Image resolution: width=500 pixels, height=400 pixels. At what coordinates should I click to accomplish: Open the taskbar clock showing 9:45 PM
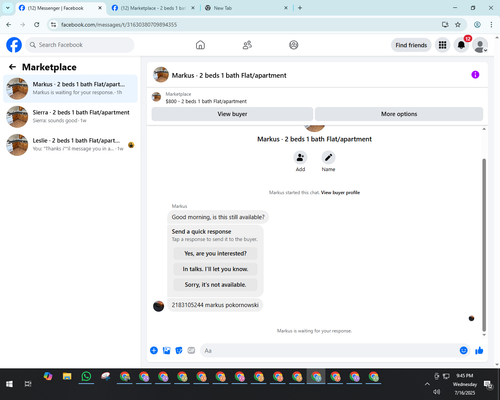coord(465,384)
